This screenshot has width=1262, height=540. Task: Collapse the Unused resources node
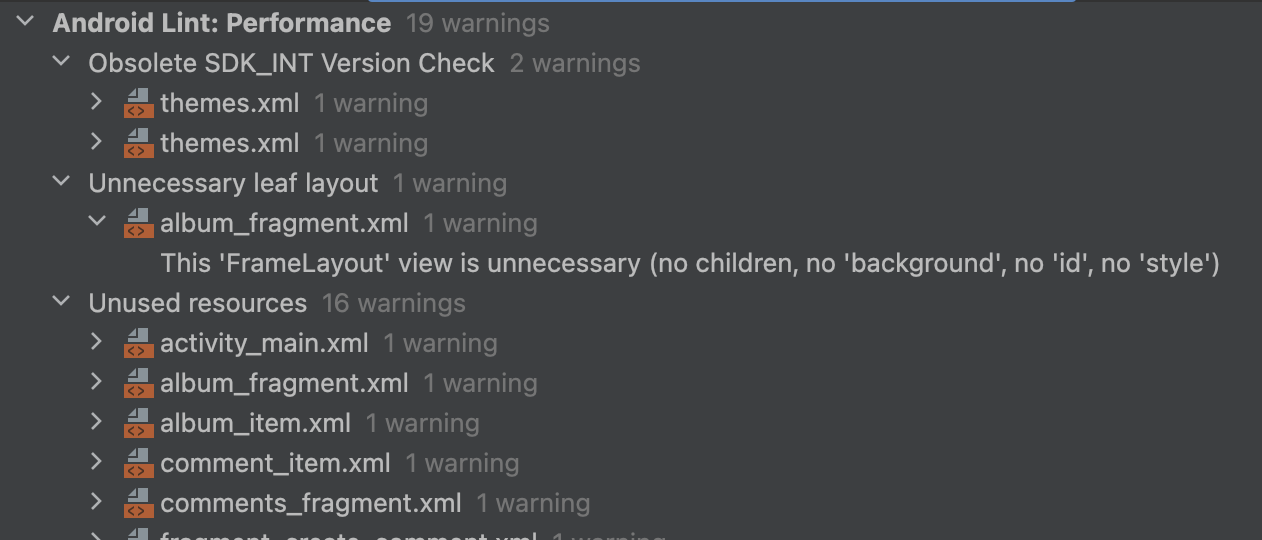point(62,302)
